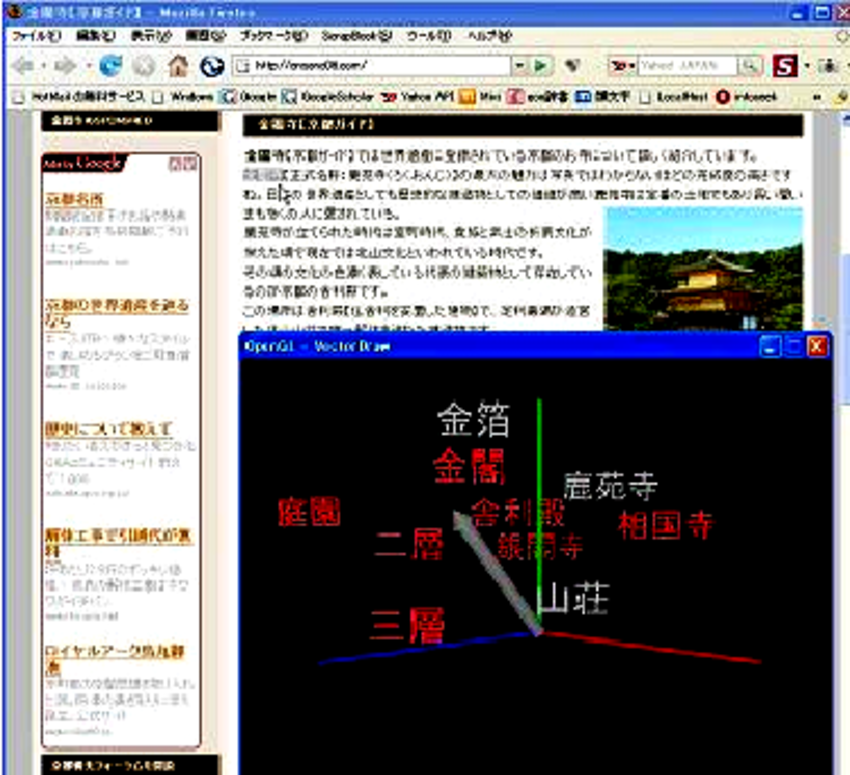Open the Windows bookmark in bookmarks toolbar
Screen dimensions: 850x775
point(183,97)
